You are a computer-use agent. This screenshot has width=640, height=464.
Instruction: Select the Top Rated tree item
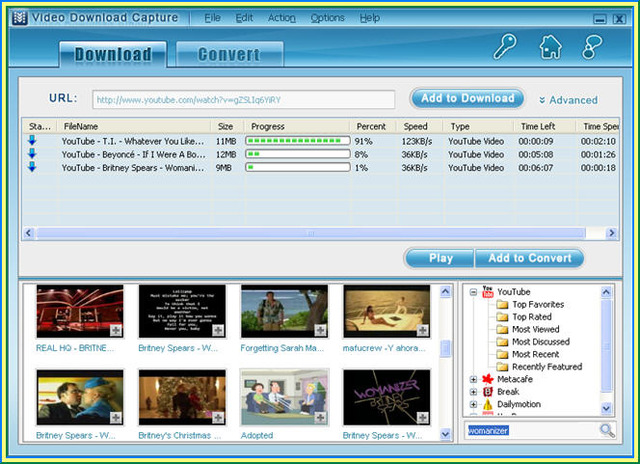[531, 317]
